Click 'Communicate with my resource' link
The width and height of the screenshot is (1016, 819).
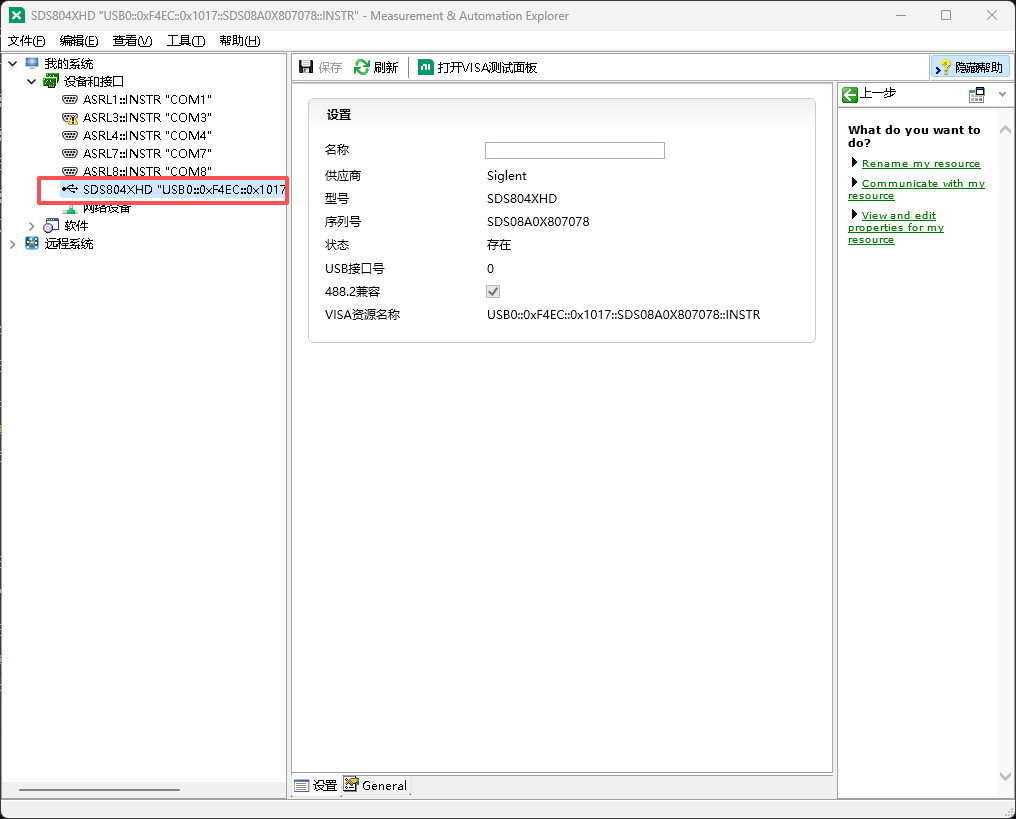[916, 189]
